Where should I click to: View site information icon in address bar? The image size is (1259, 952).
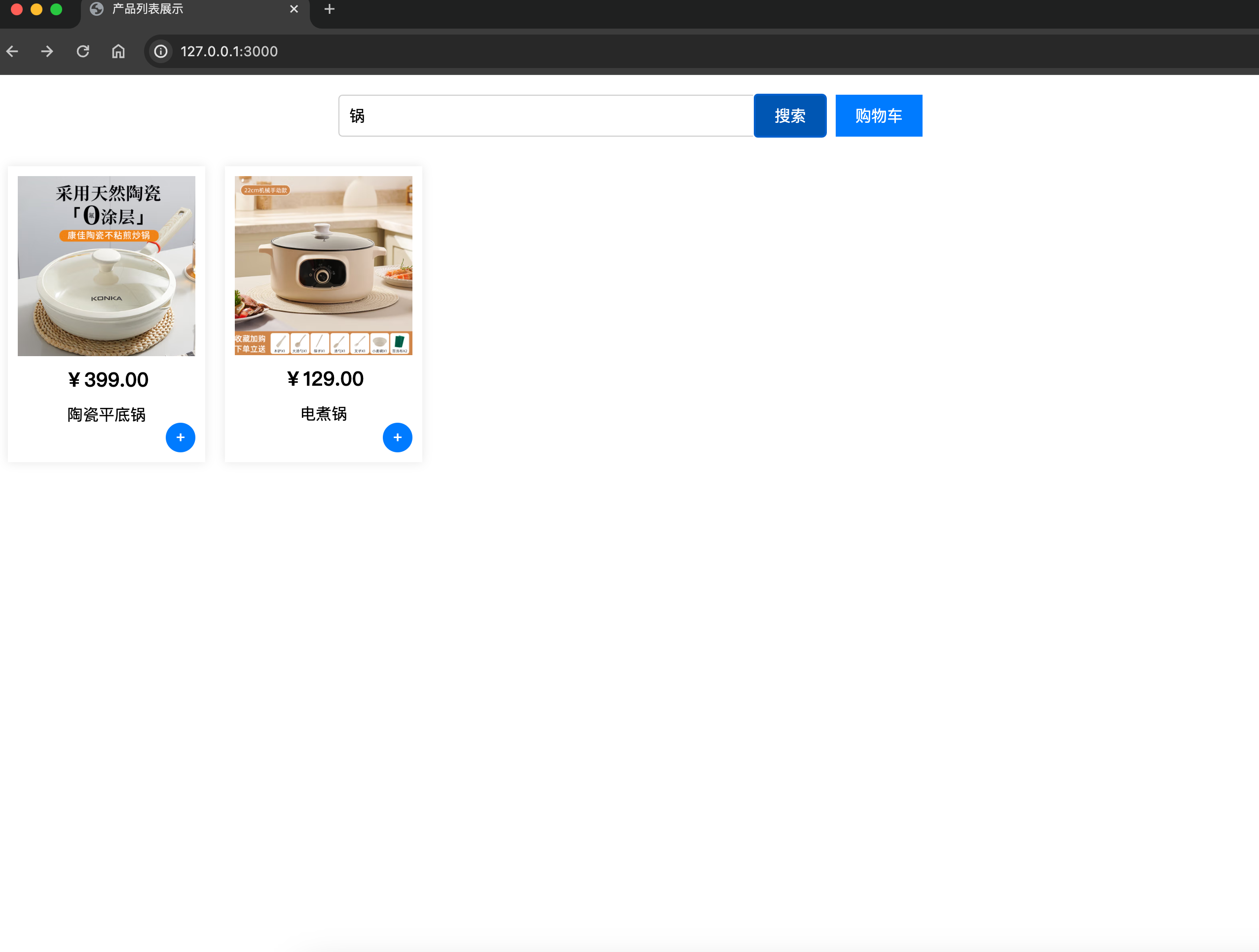(161, 52)
